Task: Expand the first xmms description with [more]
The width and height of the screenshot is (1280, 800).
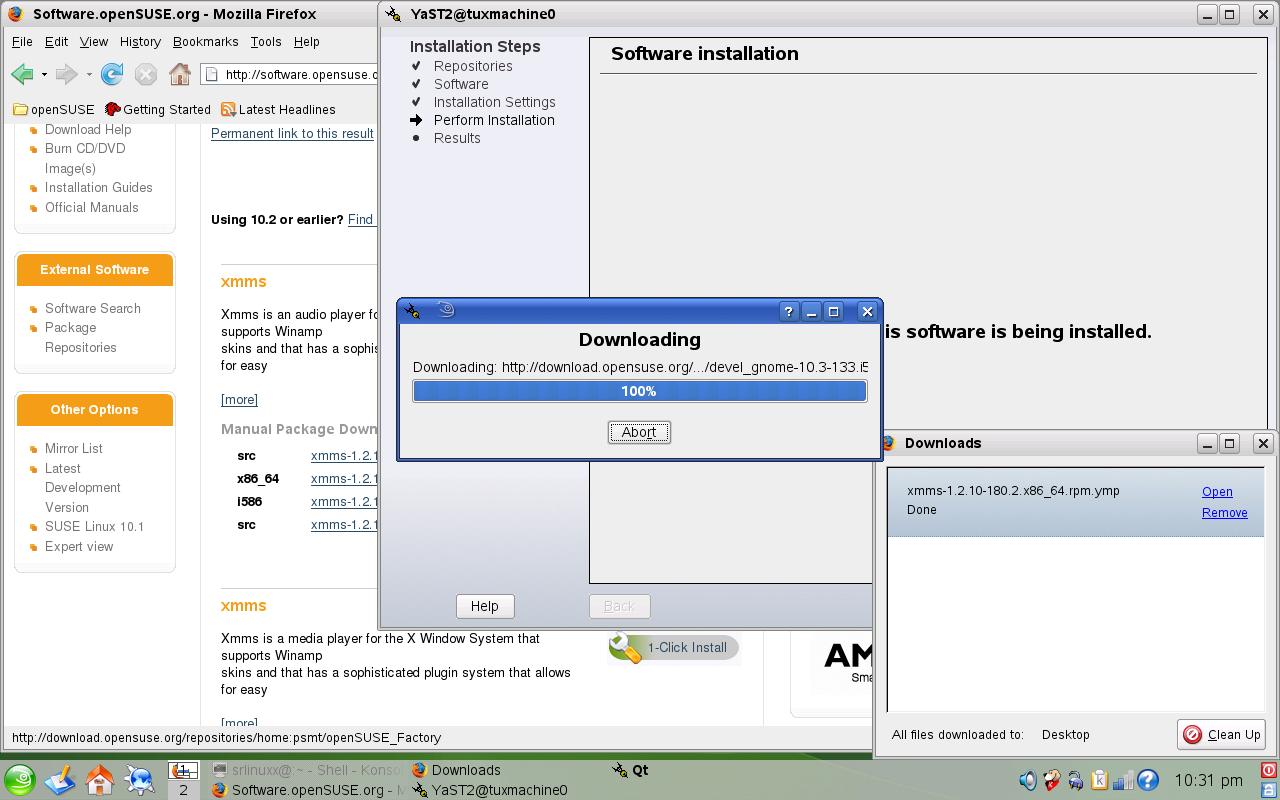Action: (239, 399)
